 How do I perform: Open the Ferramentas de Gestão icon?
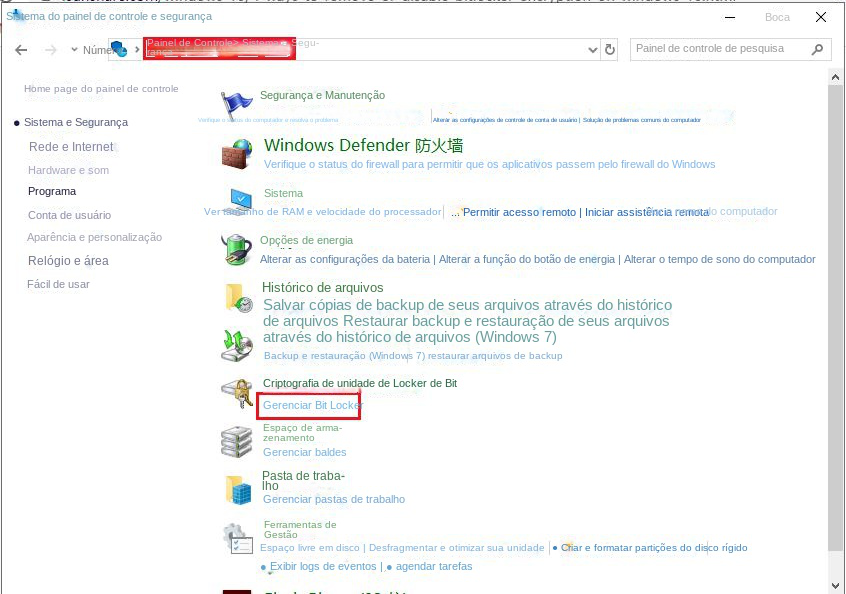(x=237, y=537)
